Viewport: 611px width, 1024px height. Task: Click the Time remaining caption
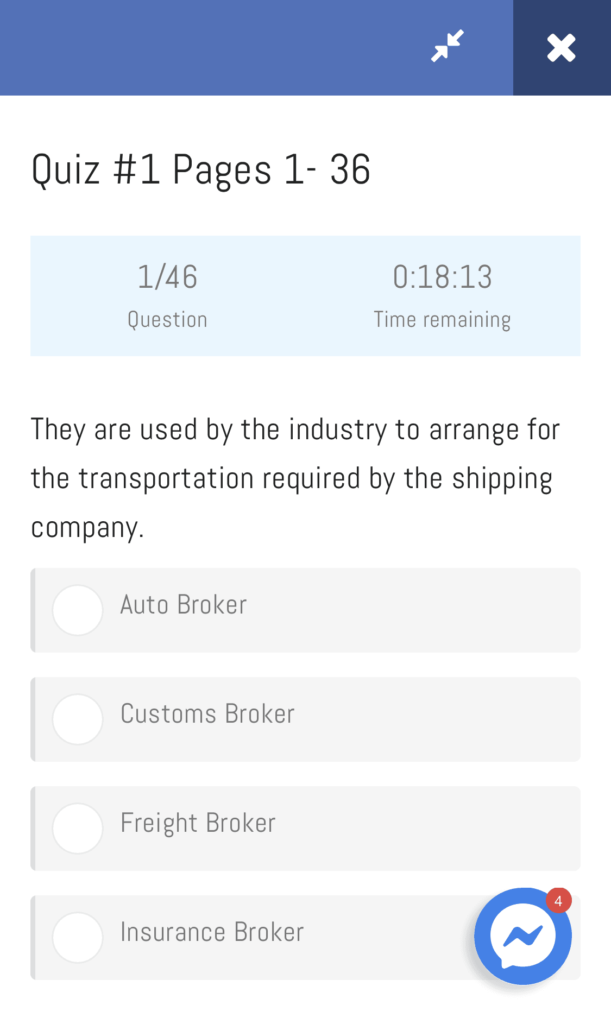pyautogui.click(x=442, y=320)
